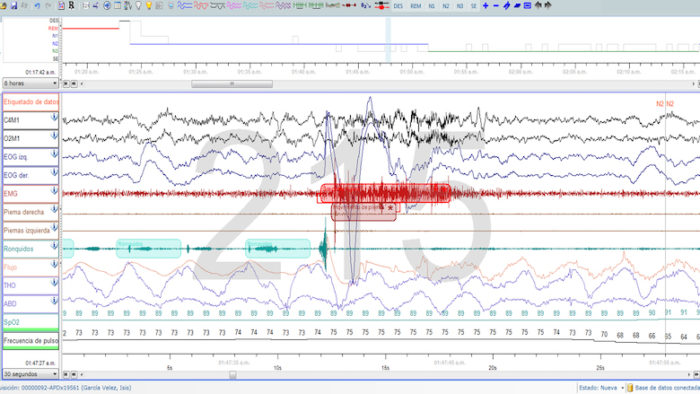Toggle the EMG channel arrow
Screen dimensions: 700x394
tap(54, 191)
